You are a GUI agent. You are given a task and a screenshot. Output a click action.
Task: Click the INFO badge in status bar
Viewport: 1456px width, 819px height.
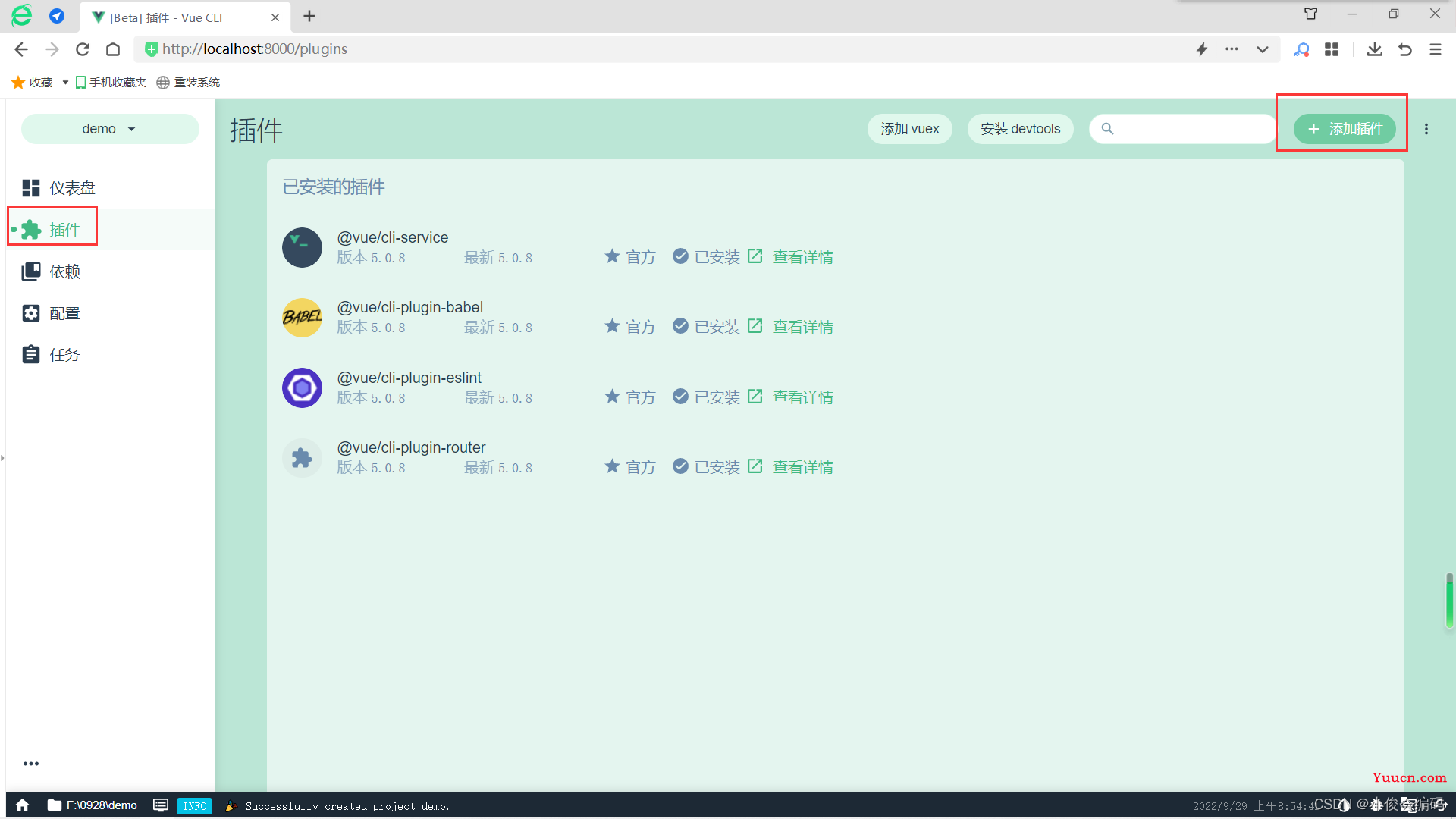tap(194, 806)
